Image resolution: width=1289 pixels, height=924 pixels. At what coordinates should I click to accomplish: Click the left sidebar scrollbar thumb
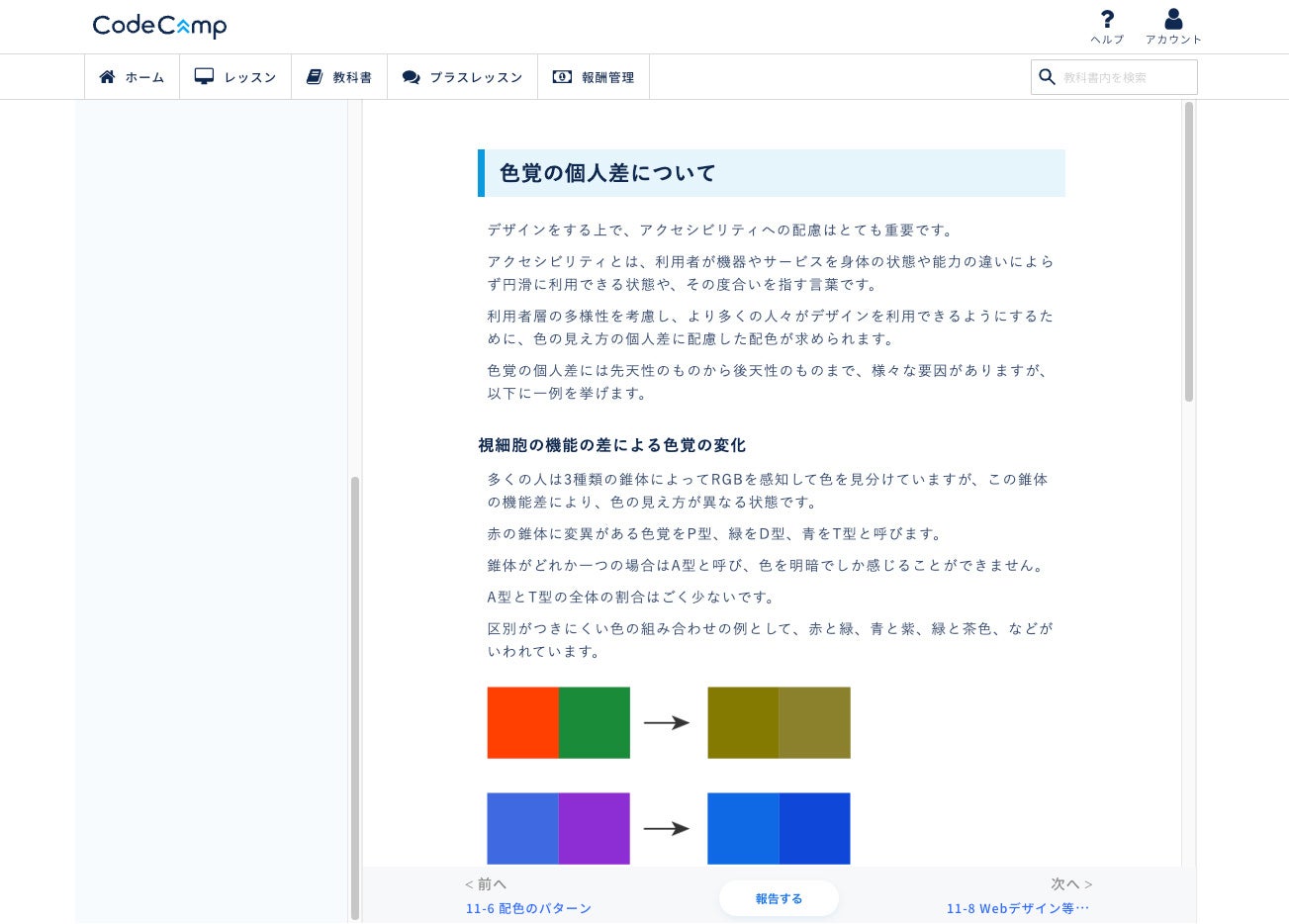click(355, 698)
